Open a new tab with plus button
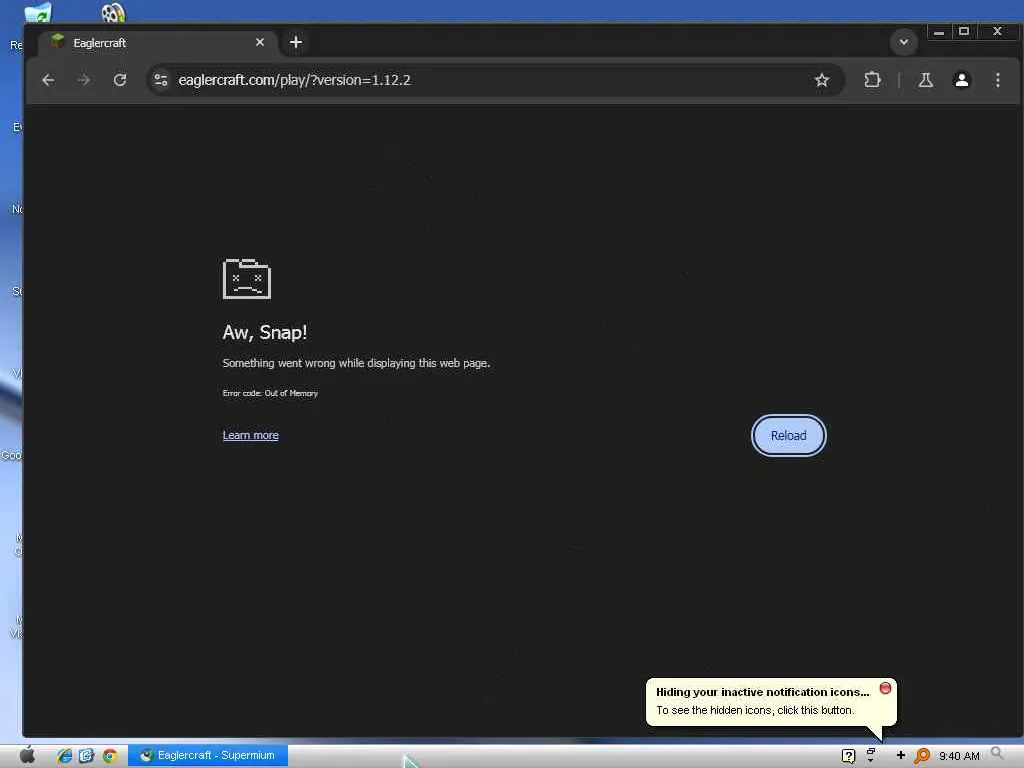 click(296, 42)
